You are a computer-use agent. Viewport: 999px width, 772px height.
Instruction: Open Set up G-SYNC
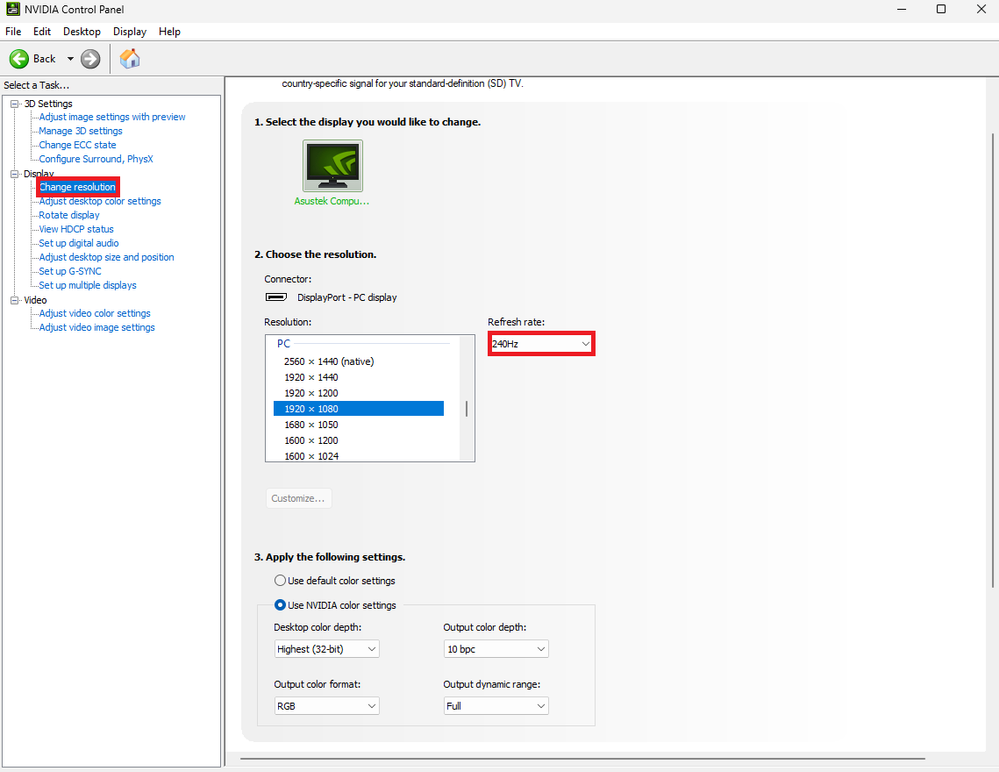[x=69, y=271]
